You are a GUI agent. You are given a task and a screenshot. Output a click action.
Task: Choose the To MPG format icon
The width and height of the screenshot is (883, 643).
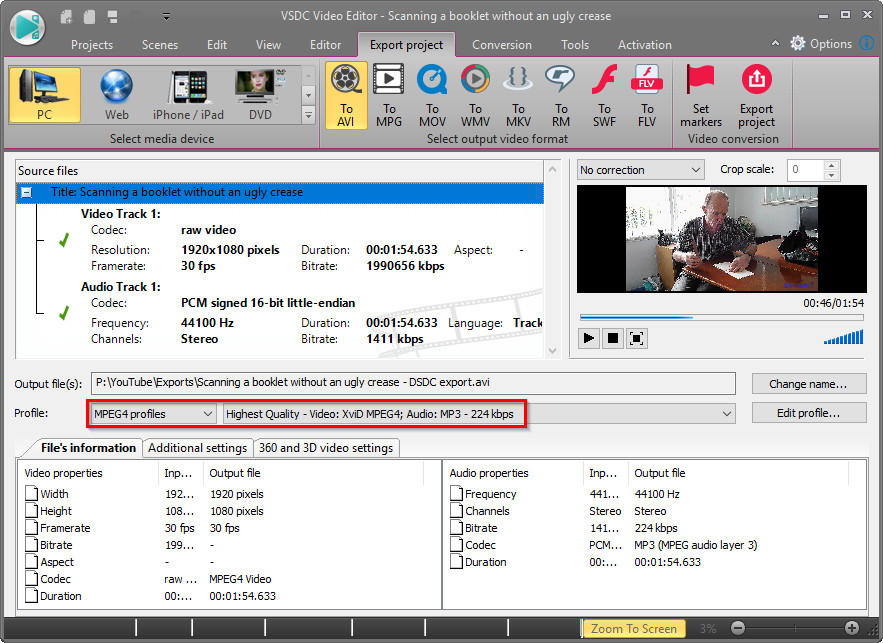(x=389, y=93)
